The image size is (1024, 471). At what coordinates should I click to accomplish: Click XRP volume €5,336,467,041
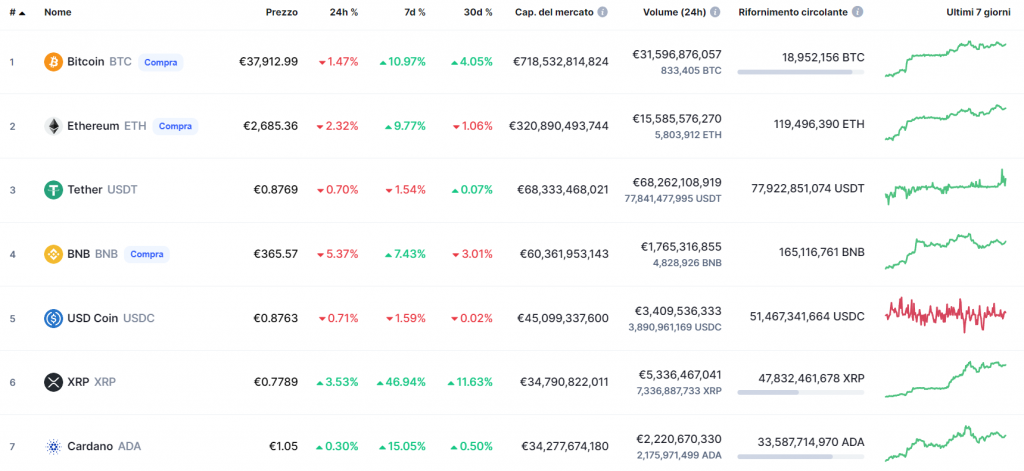pyautogui.click(x=680, y=374)
